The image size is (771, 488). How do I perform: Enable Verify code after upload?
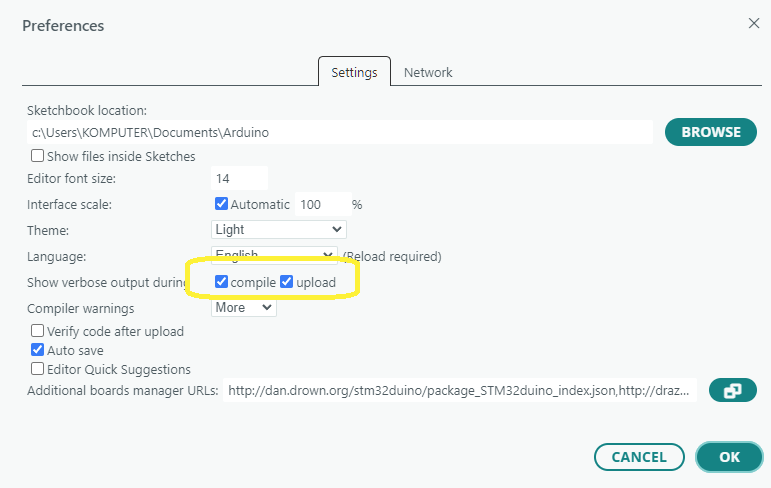[x=37, y=331]
